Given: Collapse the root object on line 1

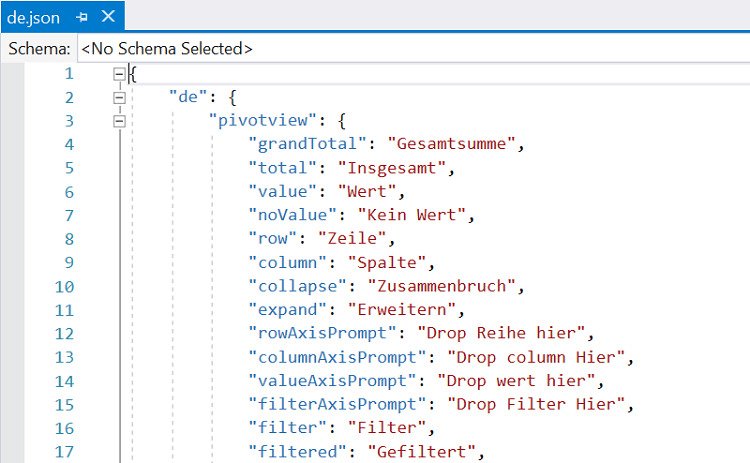Looking at the screenshot, I should (x=119, y=74).
